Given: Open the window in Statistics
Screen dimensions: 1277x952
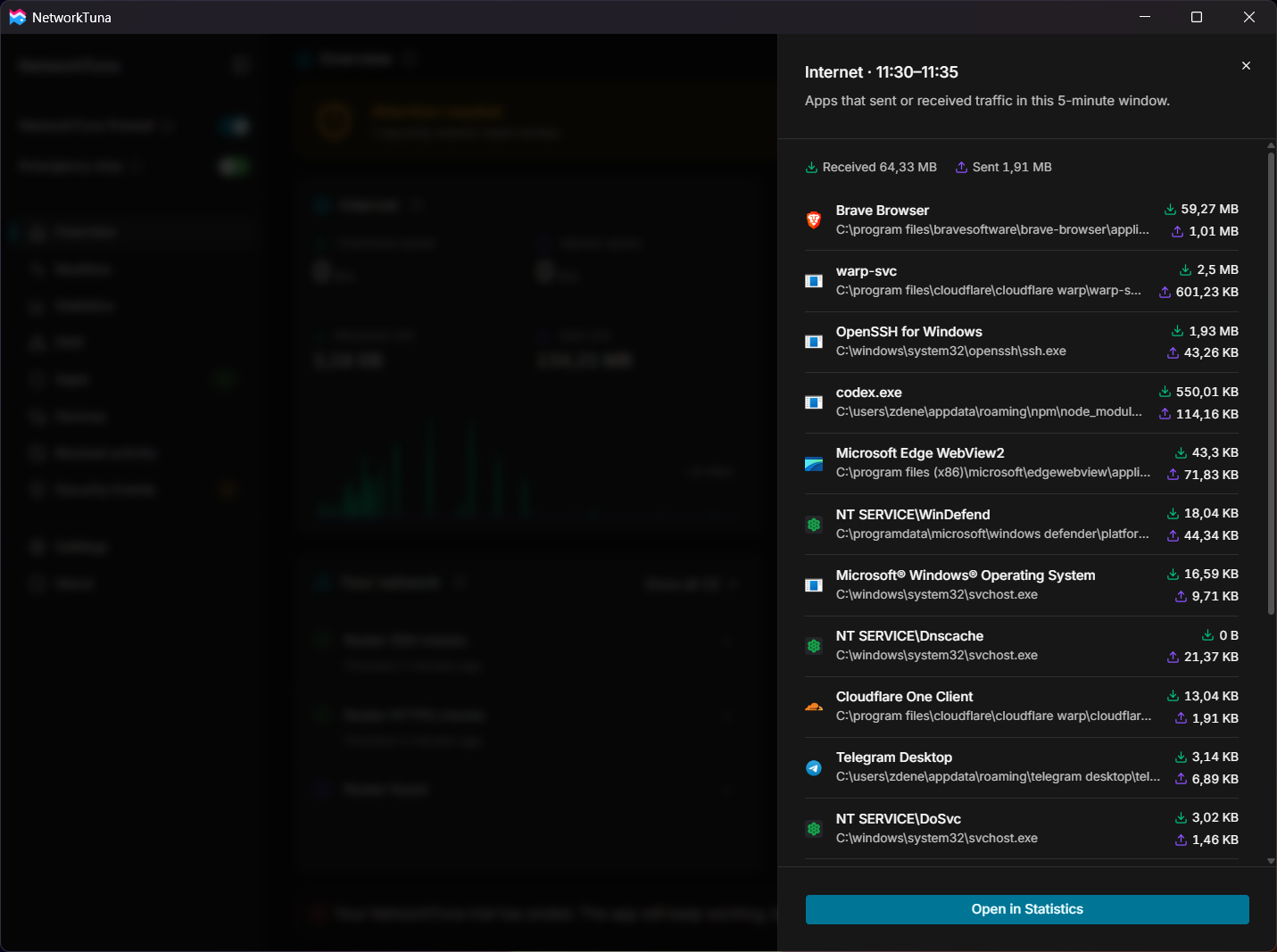Looking at the screenshot, I should [1027, 909].
